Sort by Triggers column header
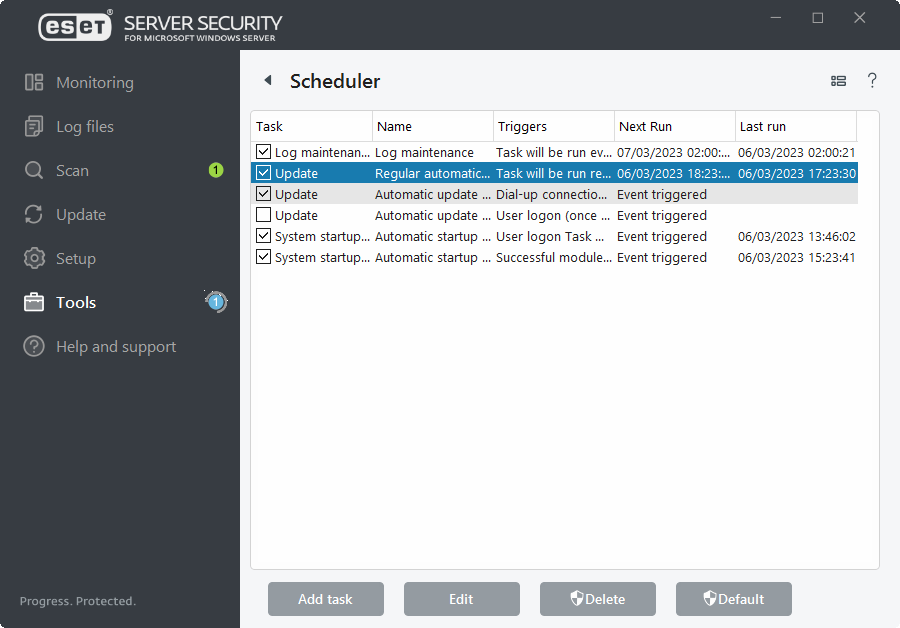Image resolution: width=900 pixels, height=628 pixels. (553, 127)
